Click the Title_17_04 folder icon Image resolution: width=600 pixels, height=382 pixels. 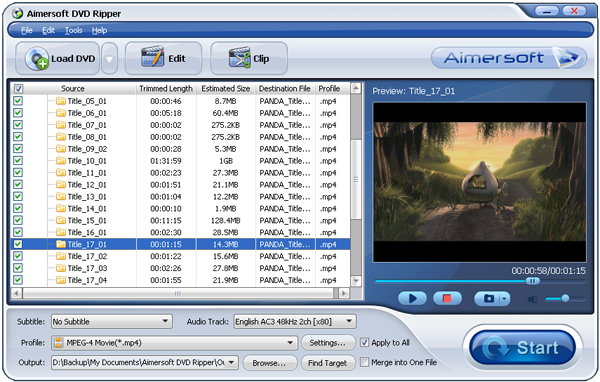(x=61, y=280)
